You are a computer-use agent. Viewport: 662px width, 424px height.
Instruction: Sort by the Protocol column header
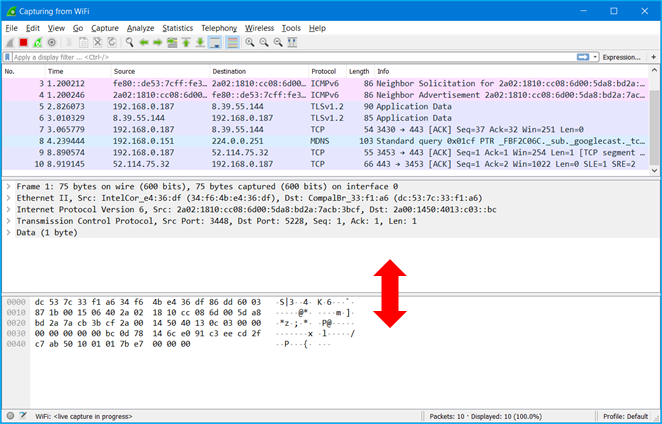coord(328,71)
